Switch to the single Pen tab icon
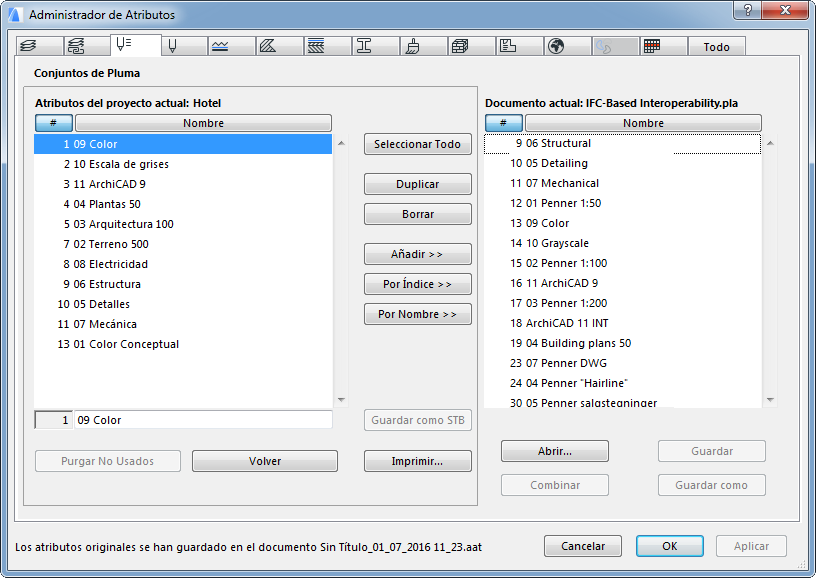 (184, 46)
